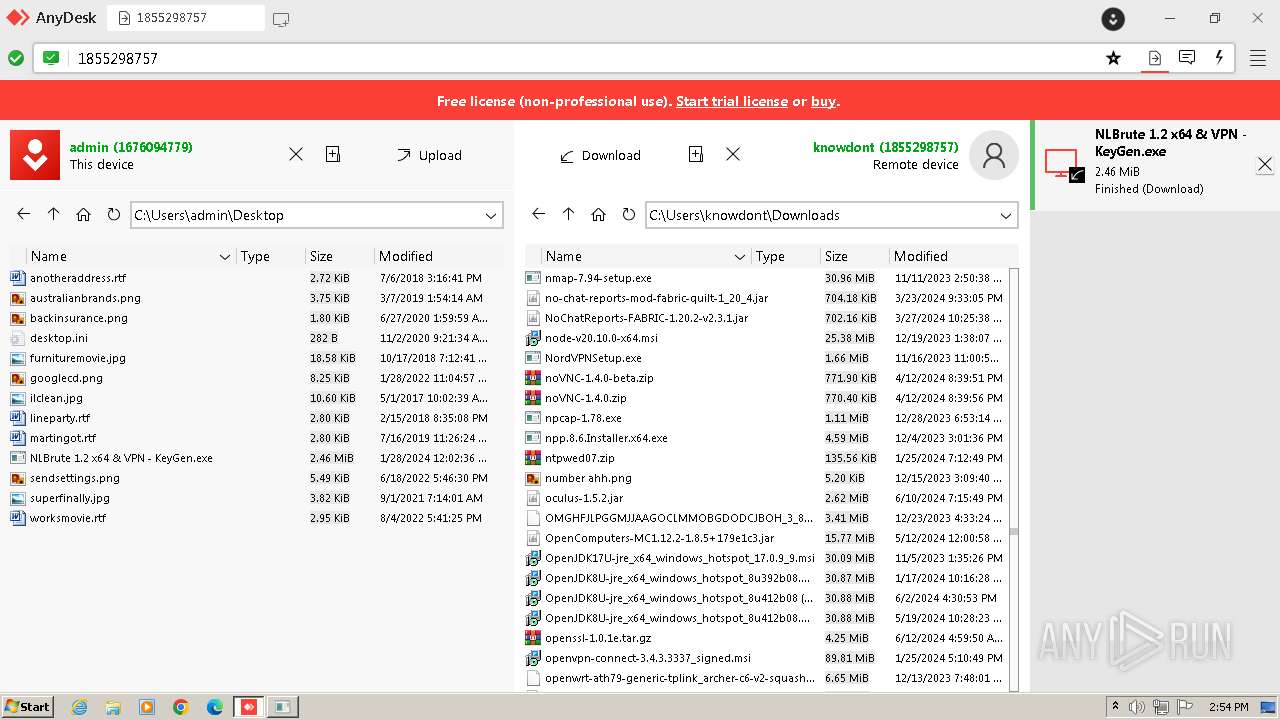Go up one folder in remote pane
Screen dimensions: 1280x720
tap(569, 214)
